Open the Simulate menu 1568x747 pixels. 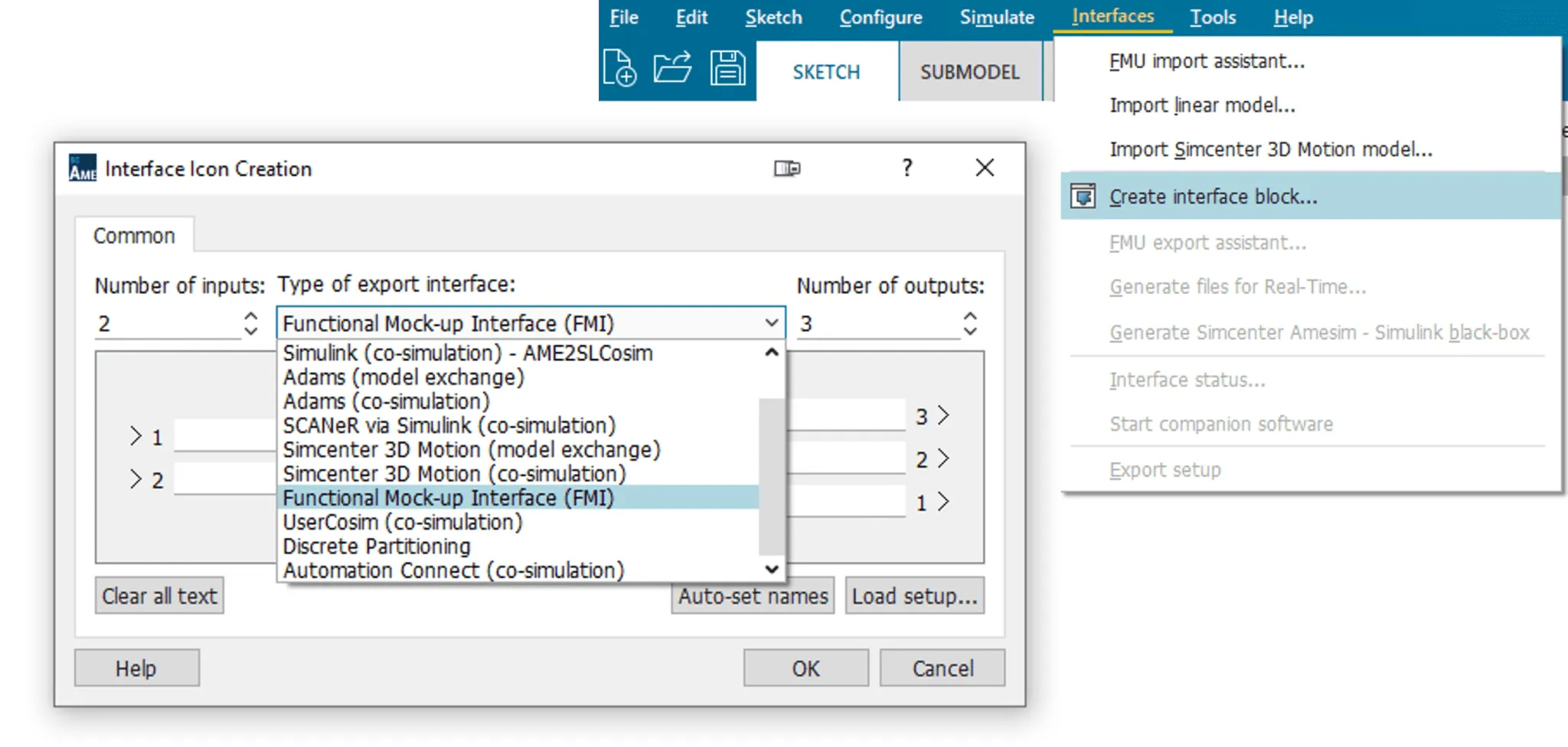pos(997,18)
